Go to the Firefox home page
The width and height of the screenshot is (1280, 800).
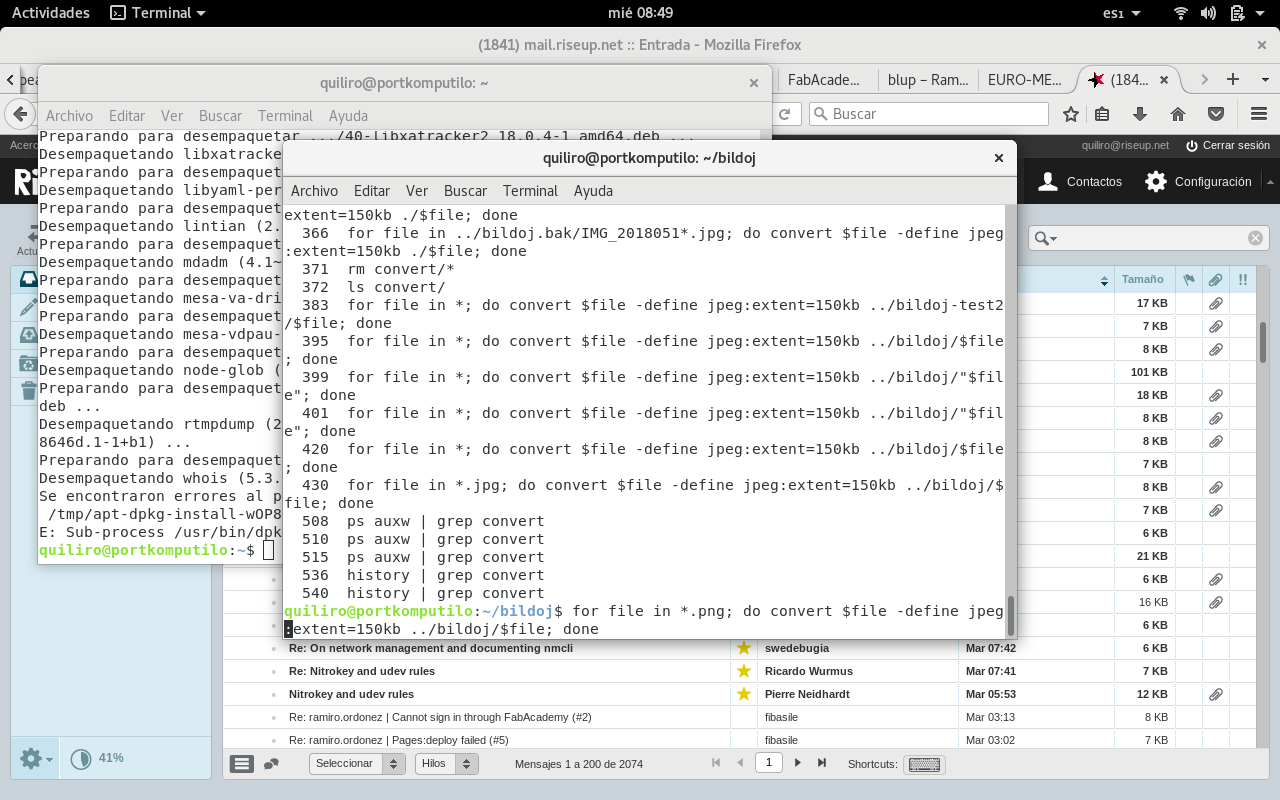pos(1178,114)
